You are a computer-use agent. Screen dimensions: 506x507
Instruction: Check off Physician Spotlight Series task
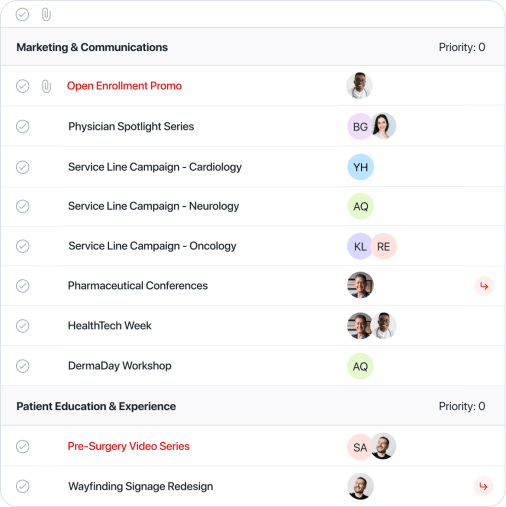(x=23, y=126)
